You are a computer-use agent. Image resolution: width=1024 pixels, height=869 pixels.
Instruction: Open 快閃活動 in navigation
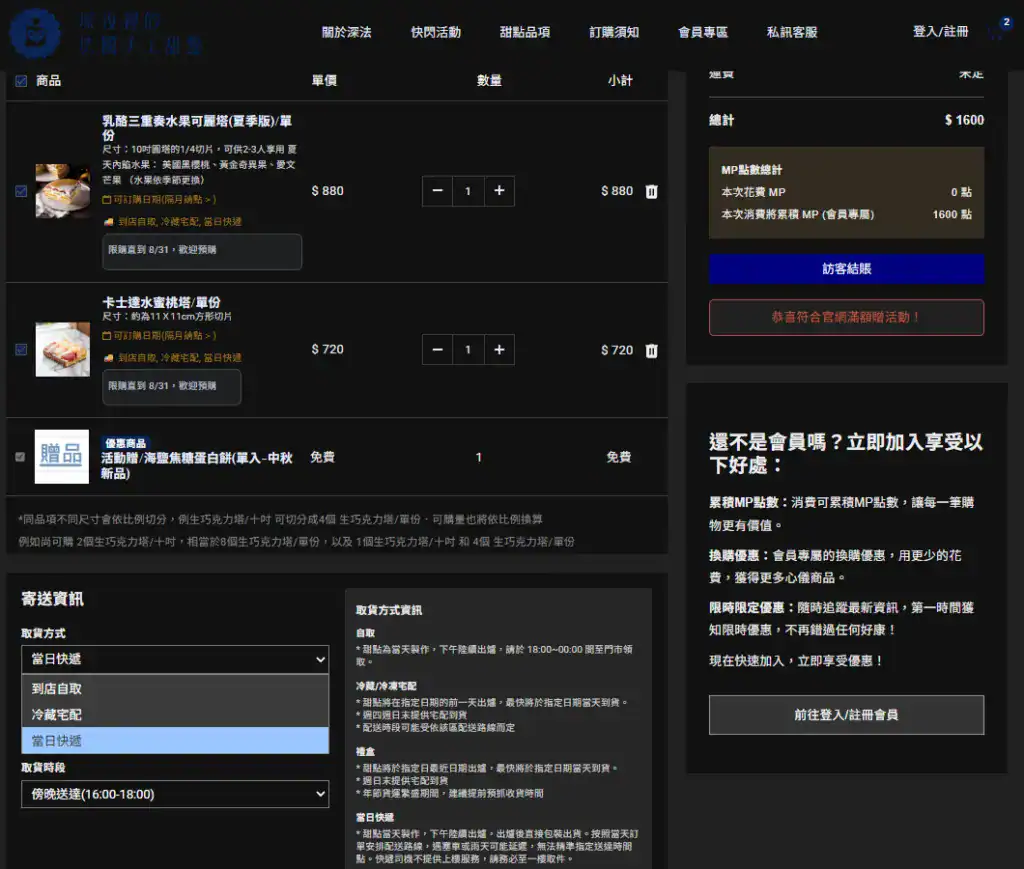[x=436, y=32]
